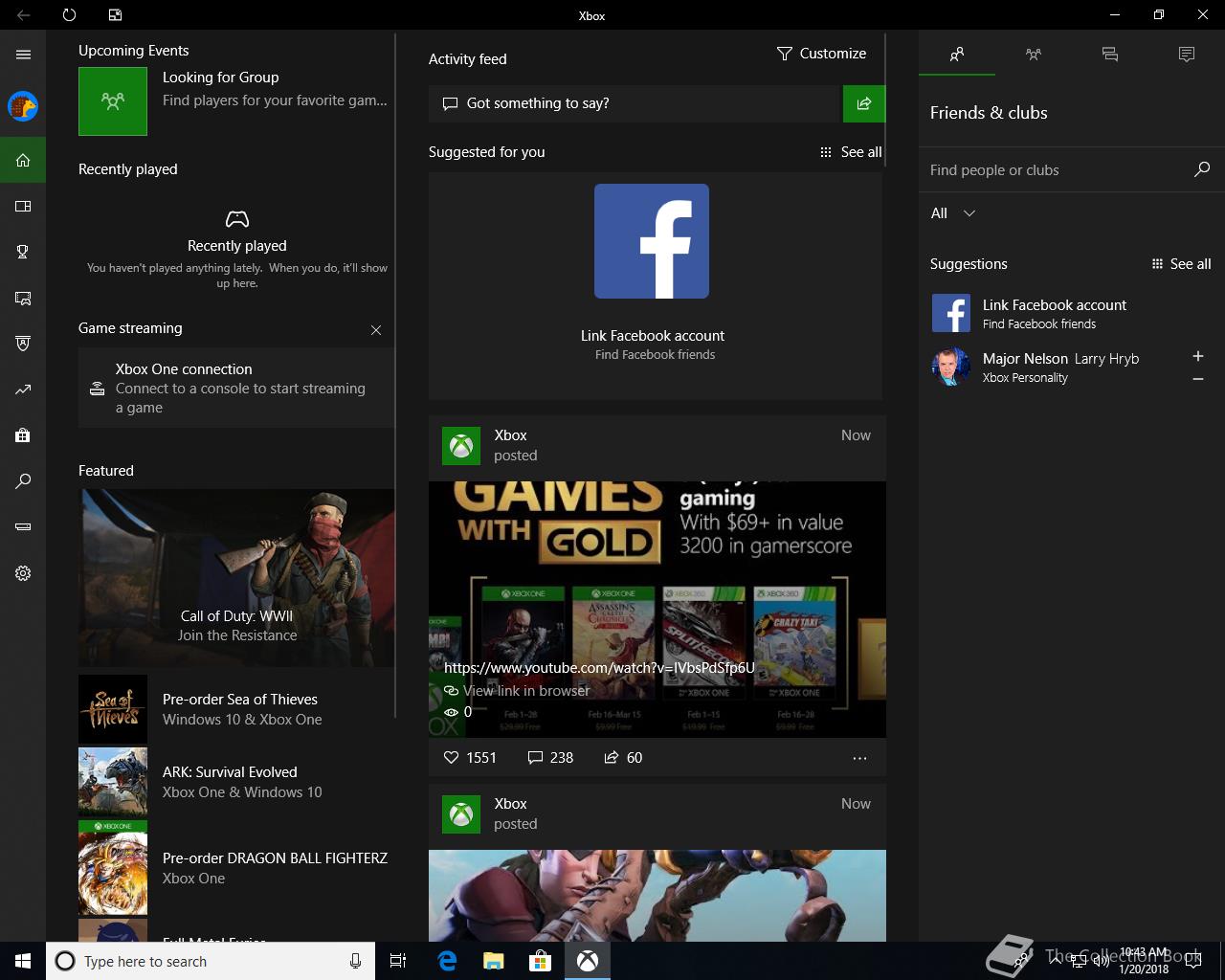Open Trending arrow icon in sidebar
Viewport: 1225px width, 980px height.
23,390
